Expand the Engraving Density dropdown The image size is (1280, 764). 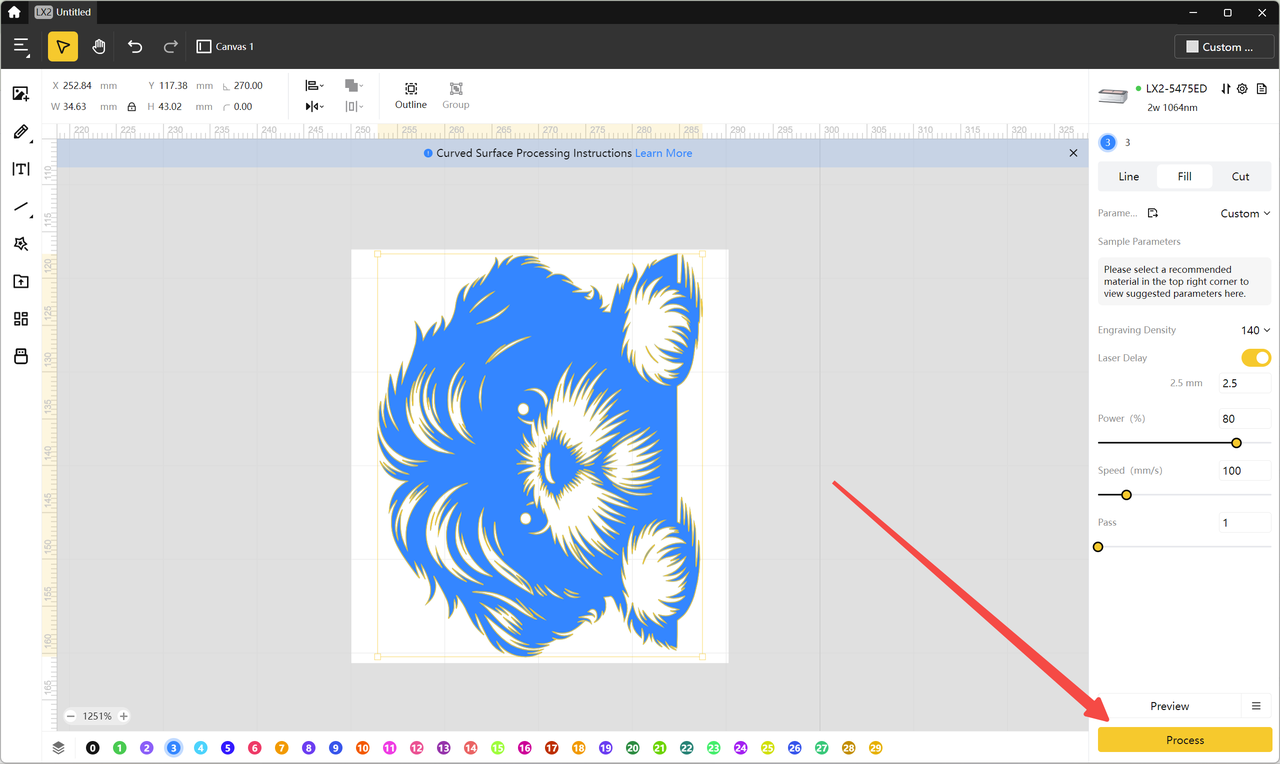click(1255, 330)
